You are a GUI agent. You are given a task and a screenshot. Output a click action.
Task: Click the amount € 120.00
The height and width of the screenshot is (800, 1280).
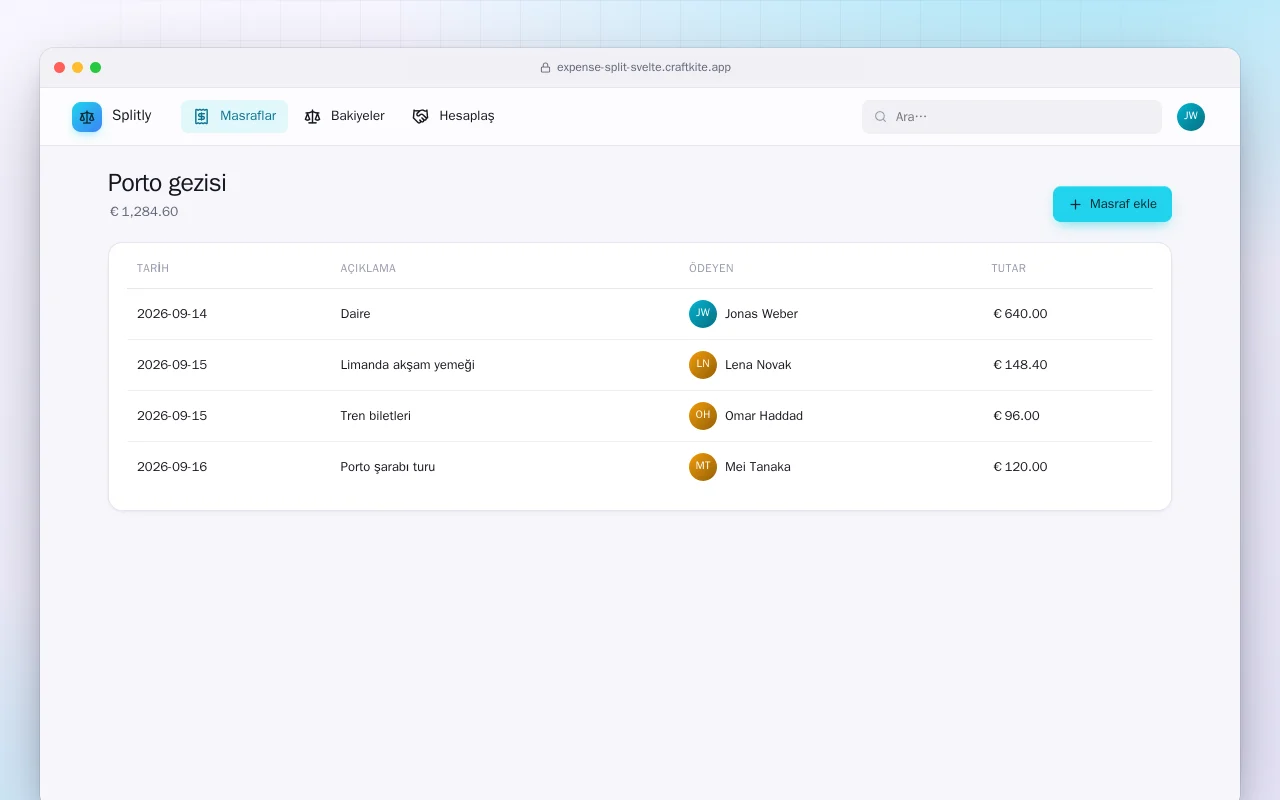[x=1020, y=467]
